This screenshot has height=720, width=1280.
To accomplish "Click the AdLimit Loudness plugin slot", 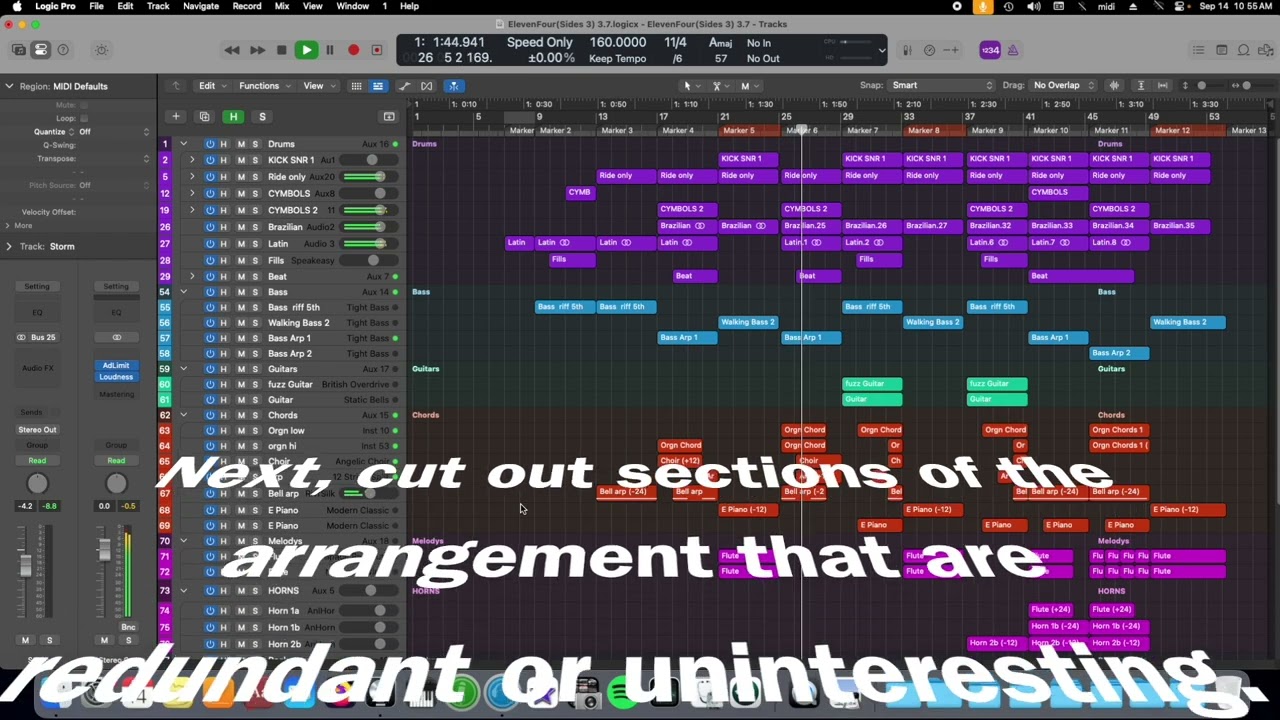I will click(x=116, y=371).
